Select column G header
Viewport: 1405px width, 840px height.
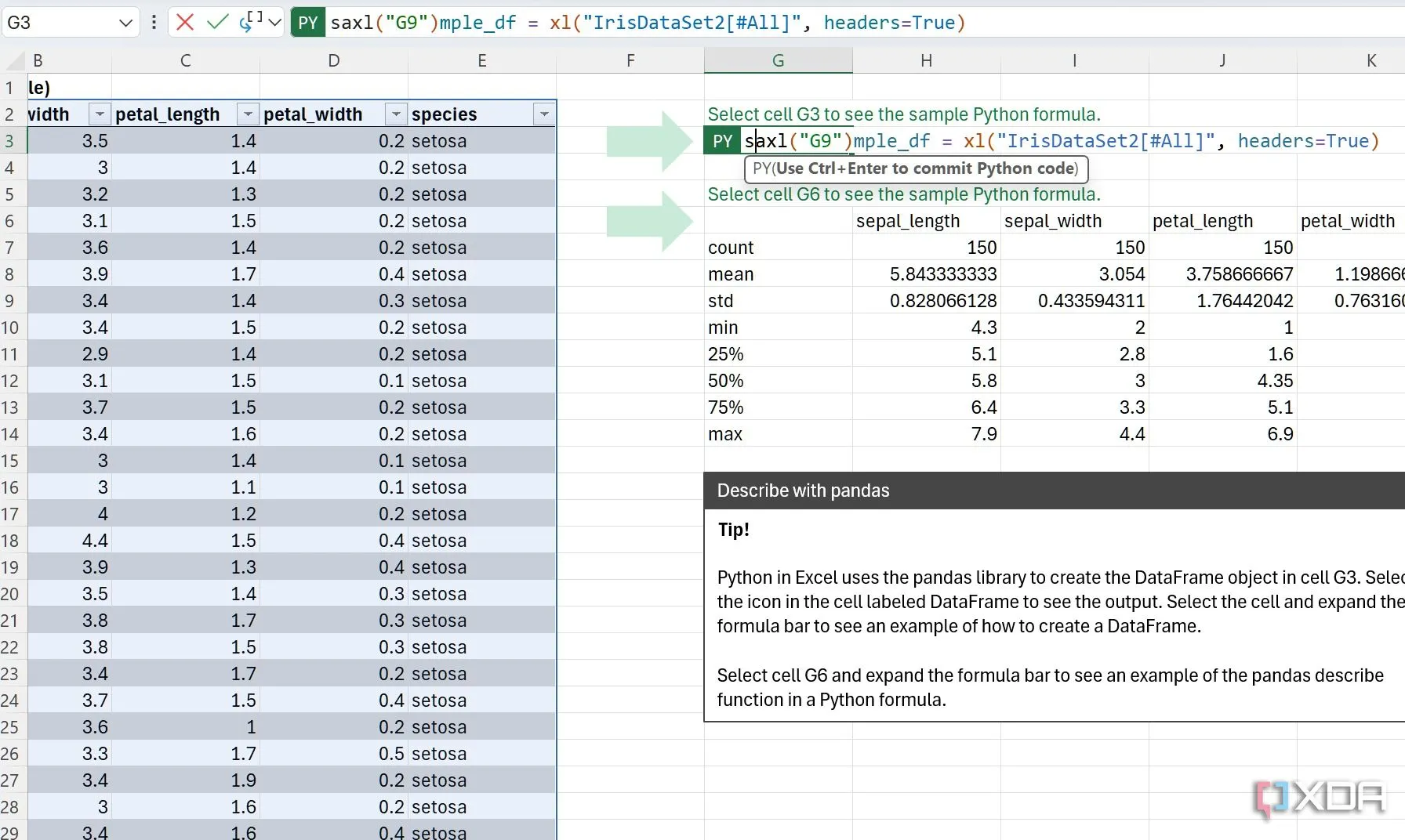click(779, 60)
